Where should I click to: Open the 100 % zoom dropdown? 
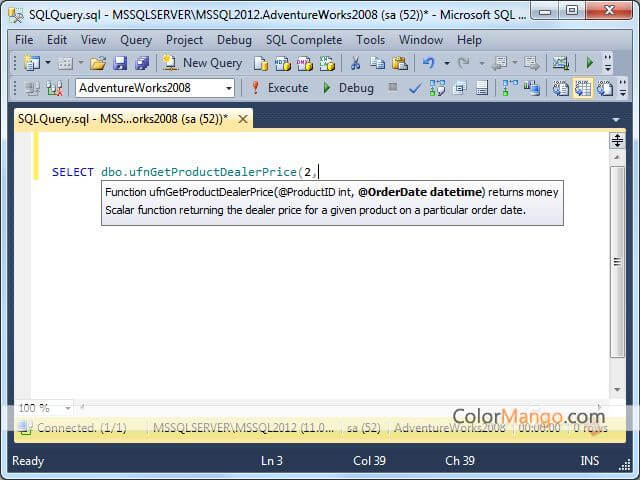pyautogui.click(x=68, y=408)
